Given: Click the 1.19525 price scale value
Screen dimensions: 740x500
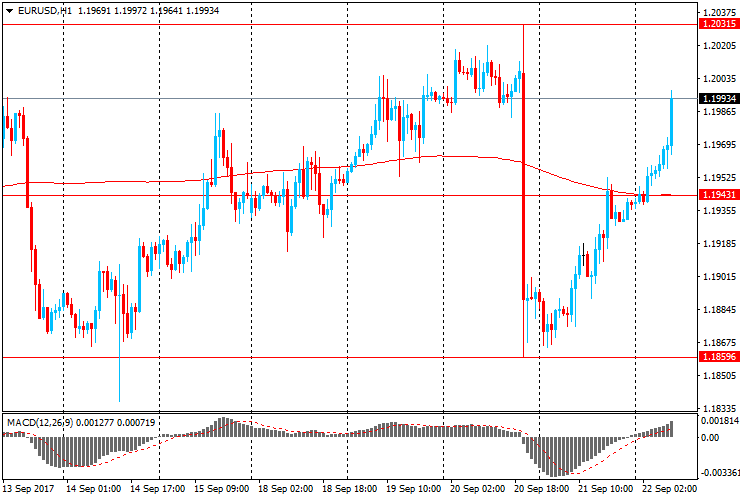Looking at the screenshot, I should click(719, 178).
